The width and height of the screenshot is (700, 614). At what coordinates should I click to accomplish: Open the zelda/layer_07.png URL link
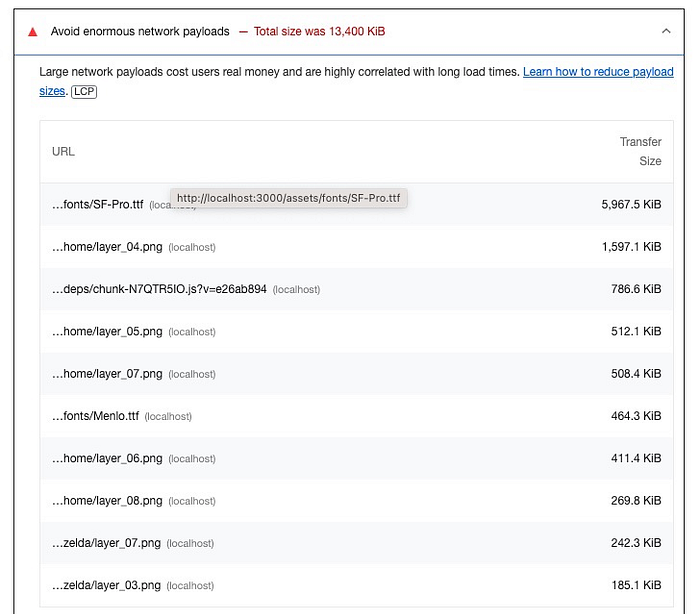[106, 543]
